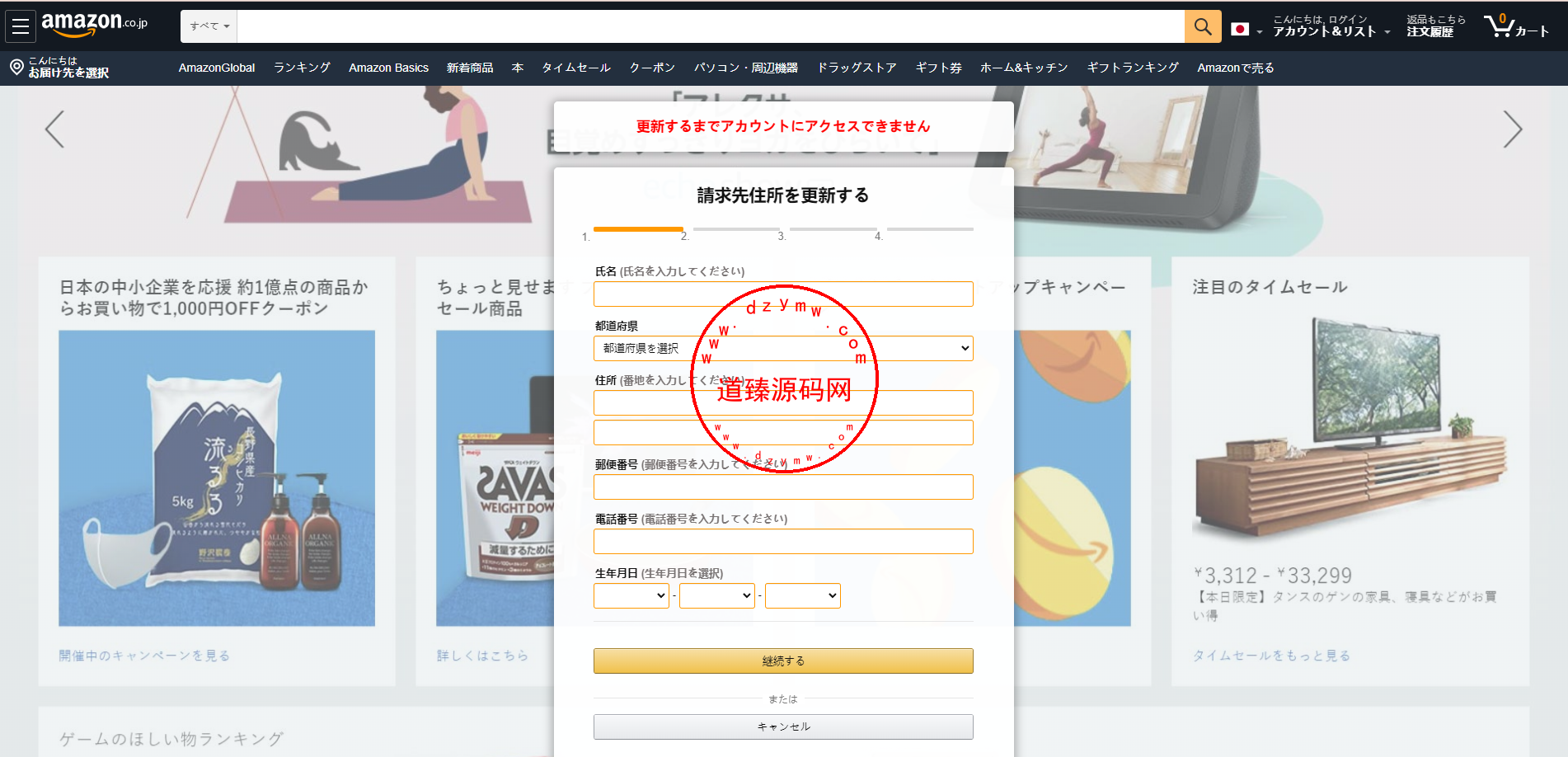Click the orange search magnifier button
Screen dimensions: 1568x757
coord(1203,26)
